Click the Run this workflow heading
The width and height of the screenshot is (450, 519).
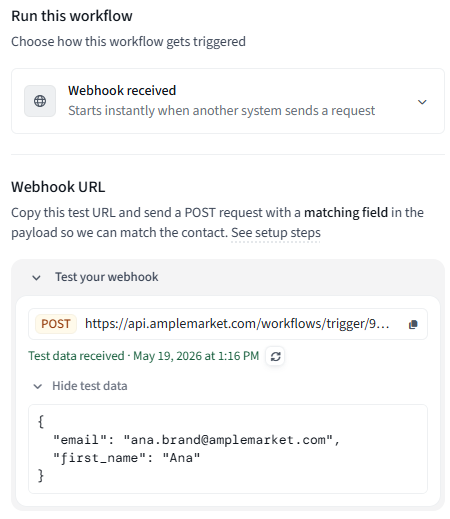[72, 16]
